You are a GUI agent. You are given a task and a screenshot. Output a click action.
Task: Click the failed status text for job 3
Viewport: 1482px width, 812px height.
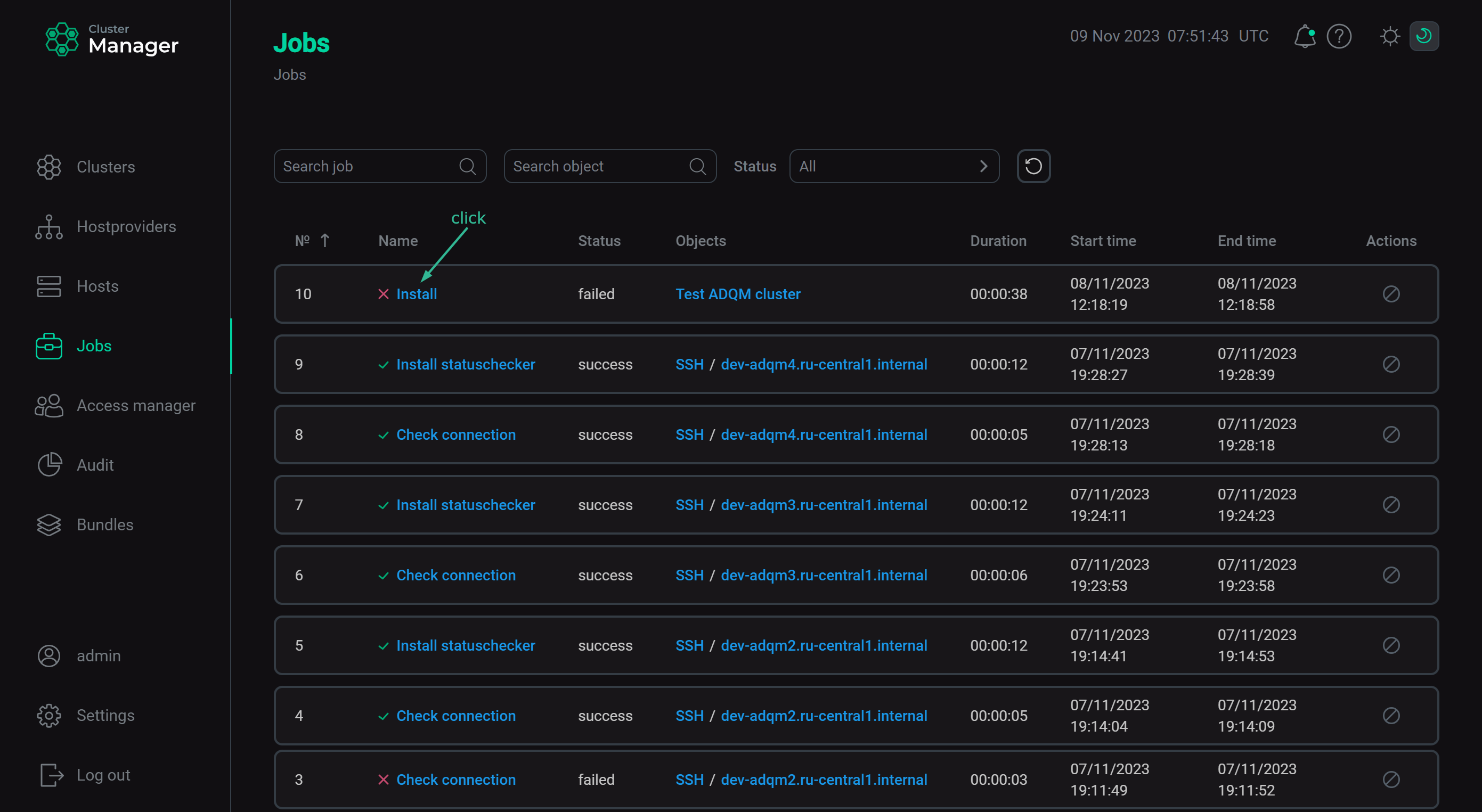(596, 779)
